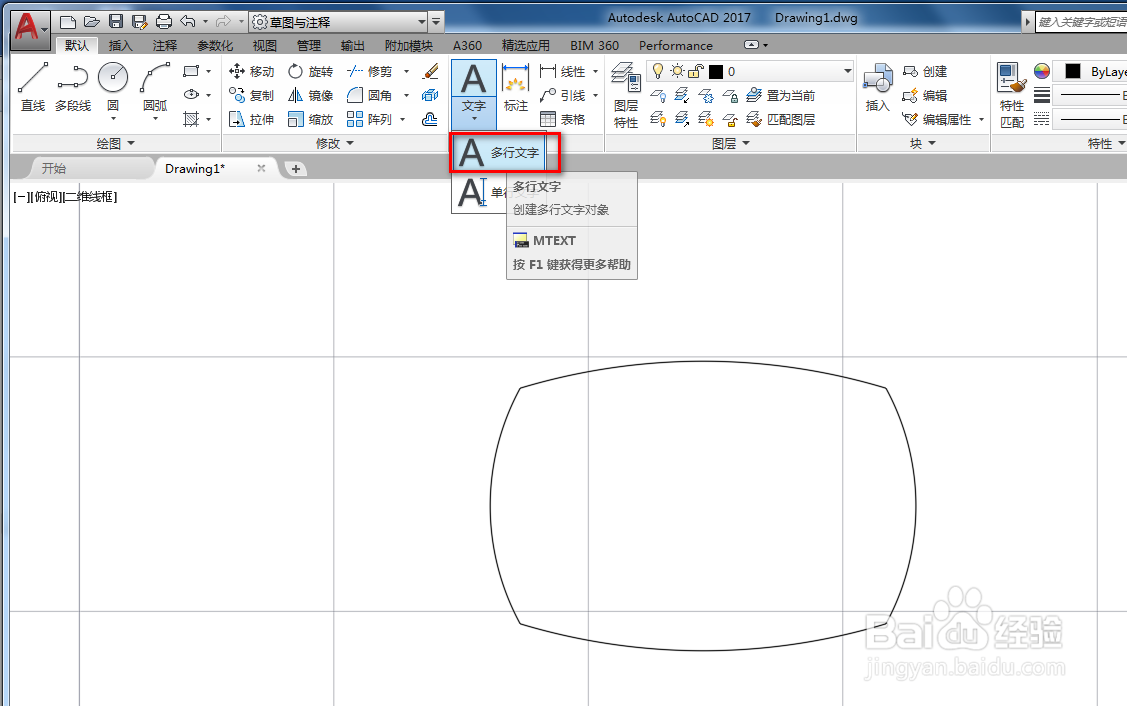Viewport: 1127px width, 706px height.
Task: Click the Mirror (镜像) tool
Action: click(310, 95)
